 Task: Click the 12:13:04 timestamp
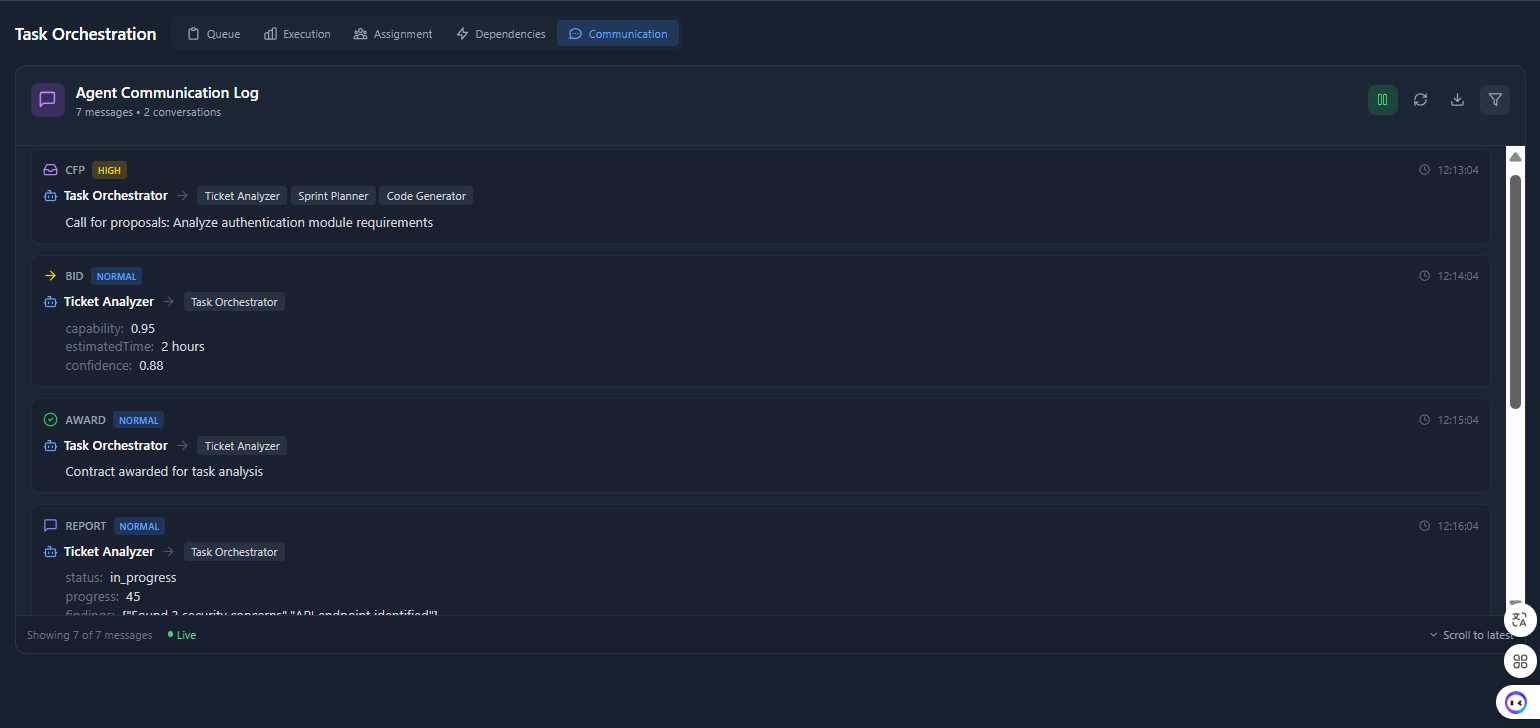1458,170
